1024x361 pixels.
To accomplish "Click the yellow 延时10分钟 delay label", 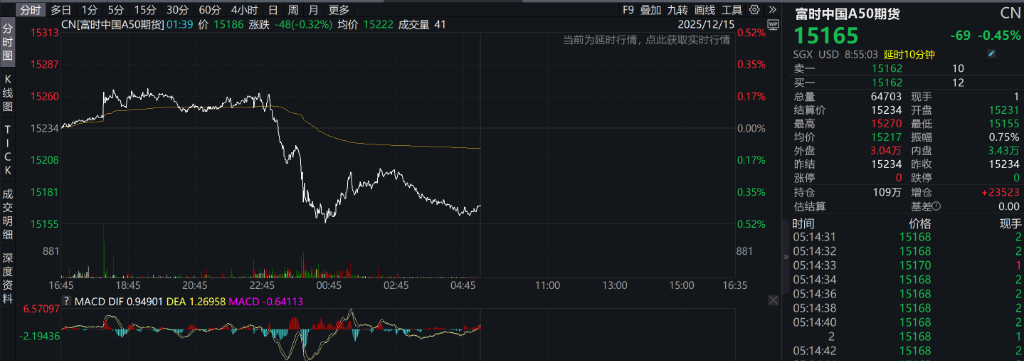I will (908, 54).
